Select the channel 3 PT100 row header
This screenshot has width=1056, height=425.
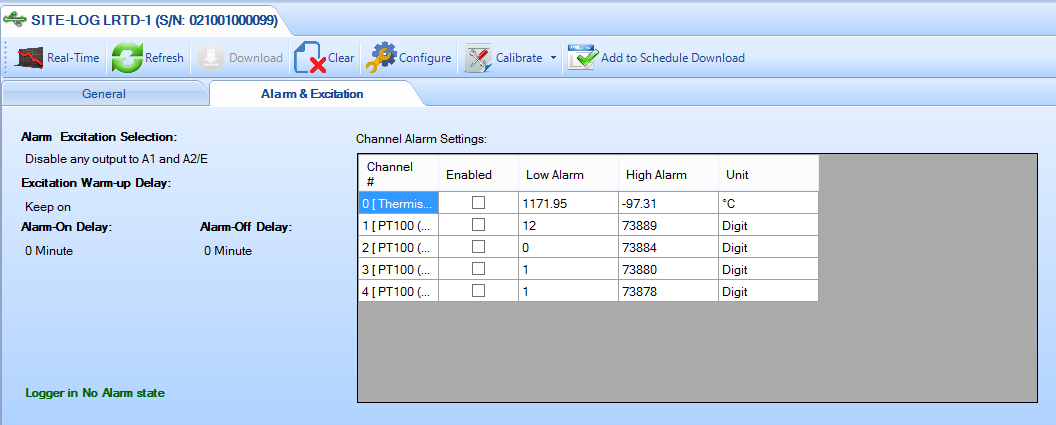point(398,269)
